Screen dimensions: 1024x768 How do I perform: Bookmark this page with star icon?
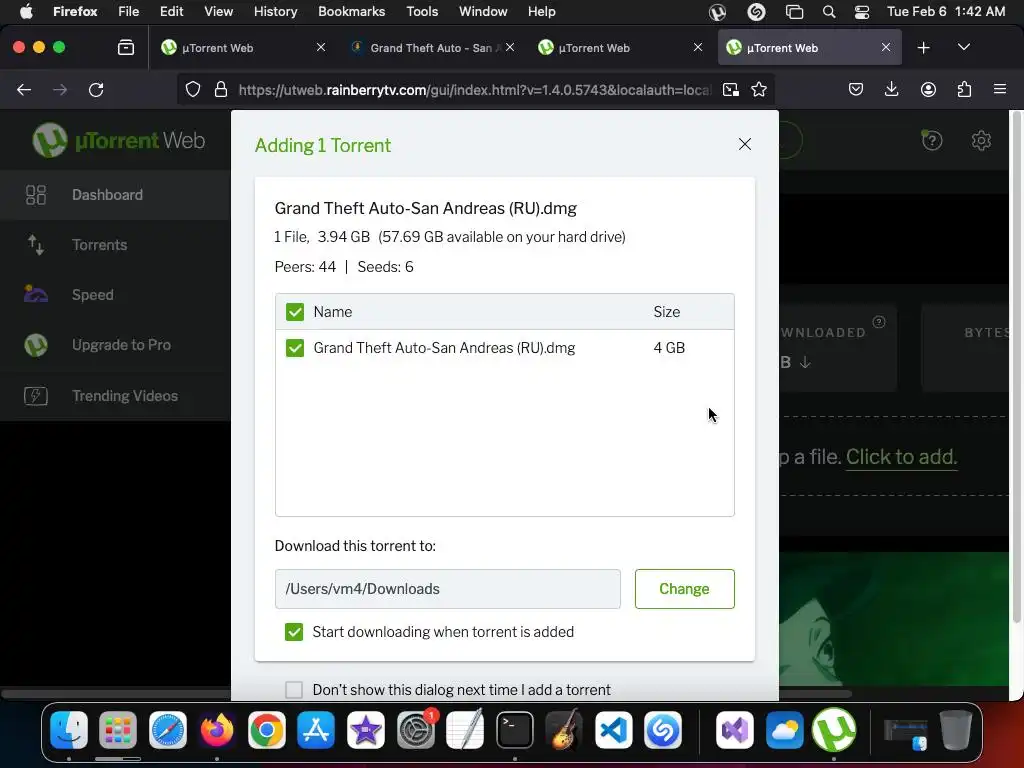point(758,89)
